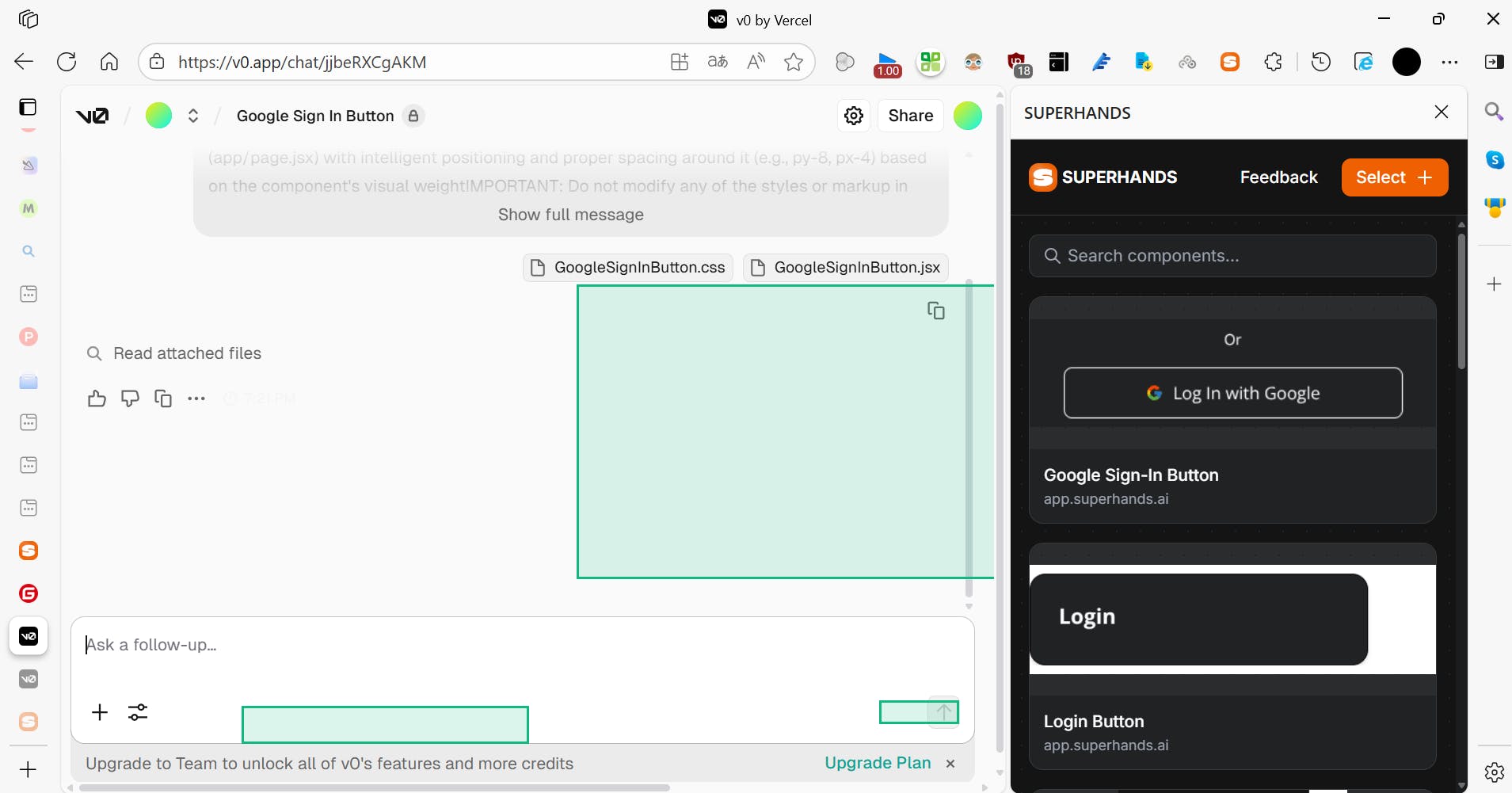Customize the Edge sidebar with the plus icon

1495,284
